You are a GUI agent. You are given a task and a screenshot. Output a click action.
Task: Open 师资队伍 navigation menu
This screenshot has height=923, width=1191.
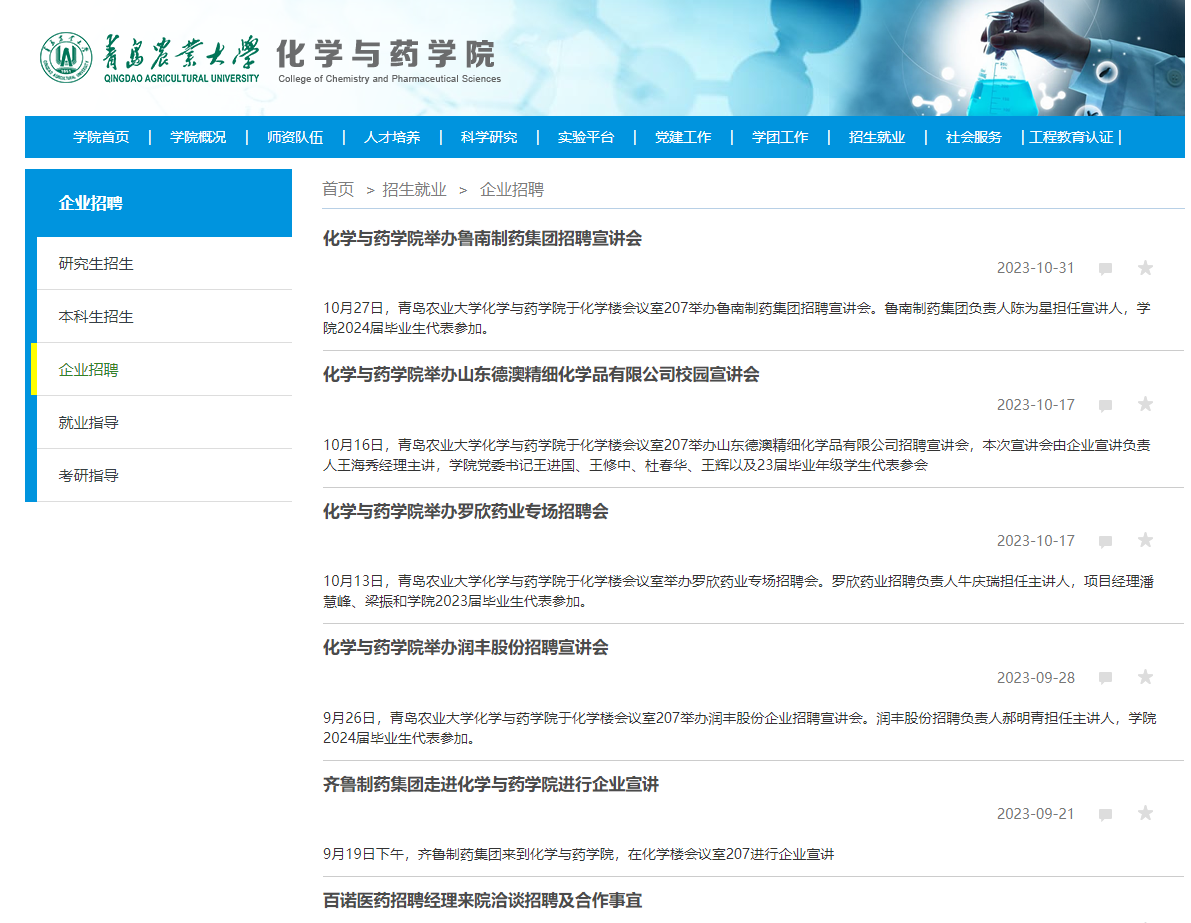click(295, 137)
